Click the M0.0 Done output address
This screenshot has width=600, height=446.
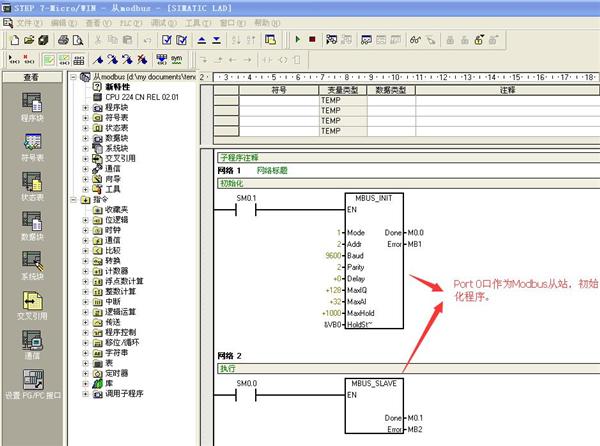tap(416, 233)
